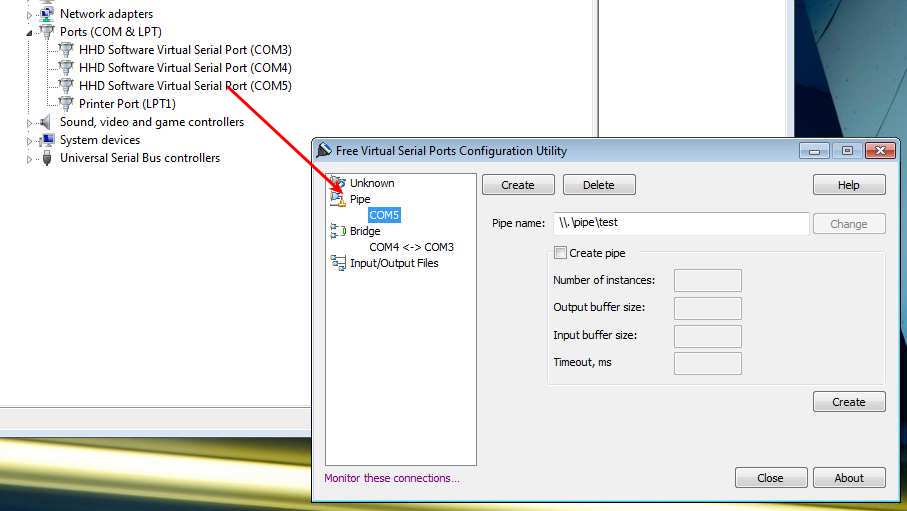Select the Network adapters label
Screen dimensions: 907x511
pyautogui.click(x=106, y=13)
